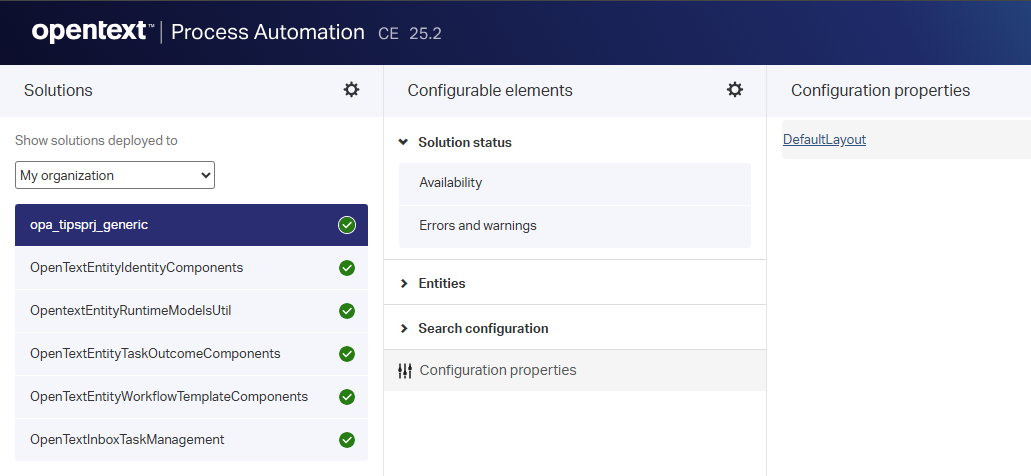Screen dimensions: 1031x476
Task: Click the OpenText logo in header
Action: click(x=92, y=32)
